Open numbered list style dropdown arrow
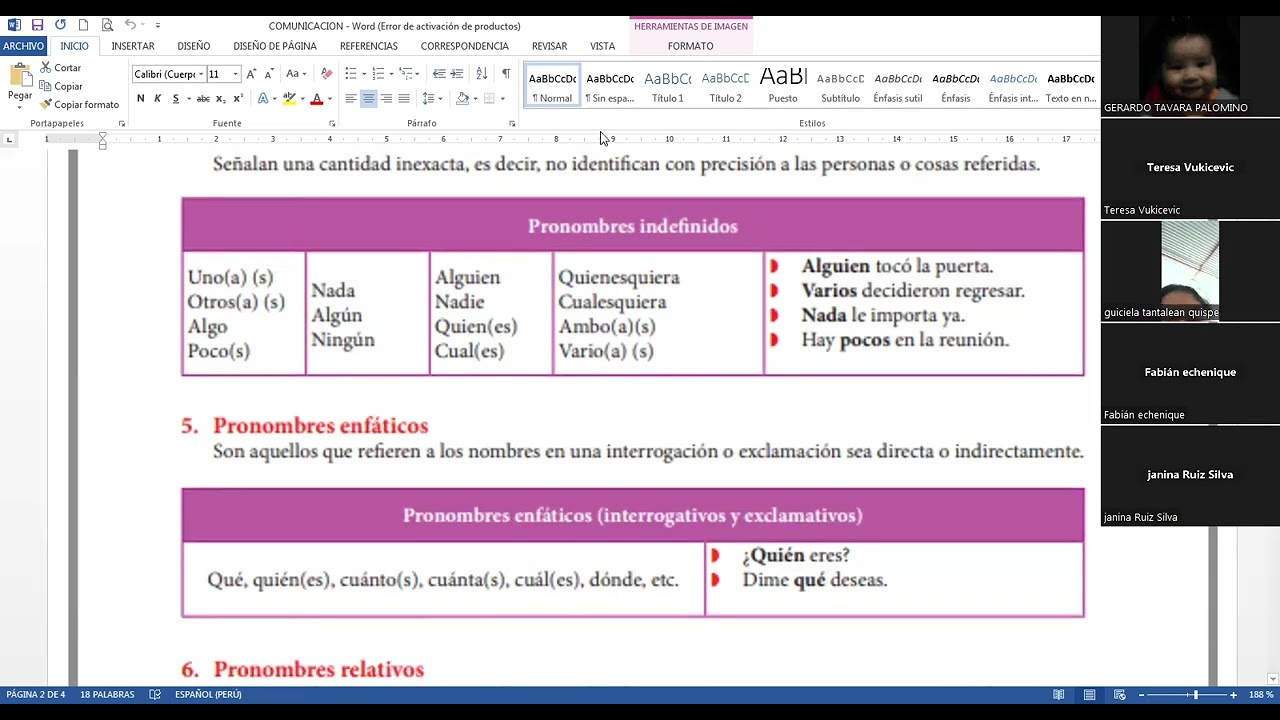The width and height of the screenshot is (1280, 720). click(391, 74)
